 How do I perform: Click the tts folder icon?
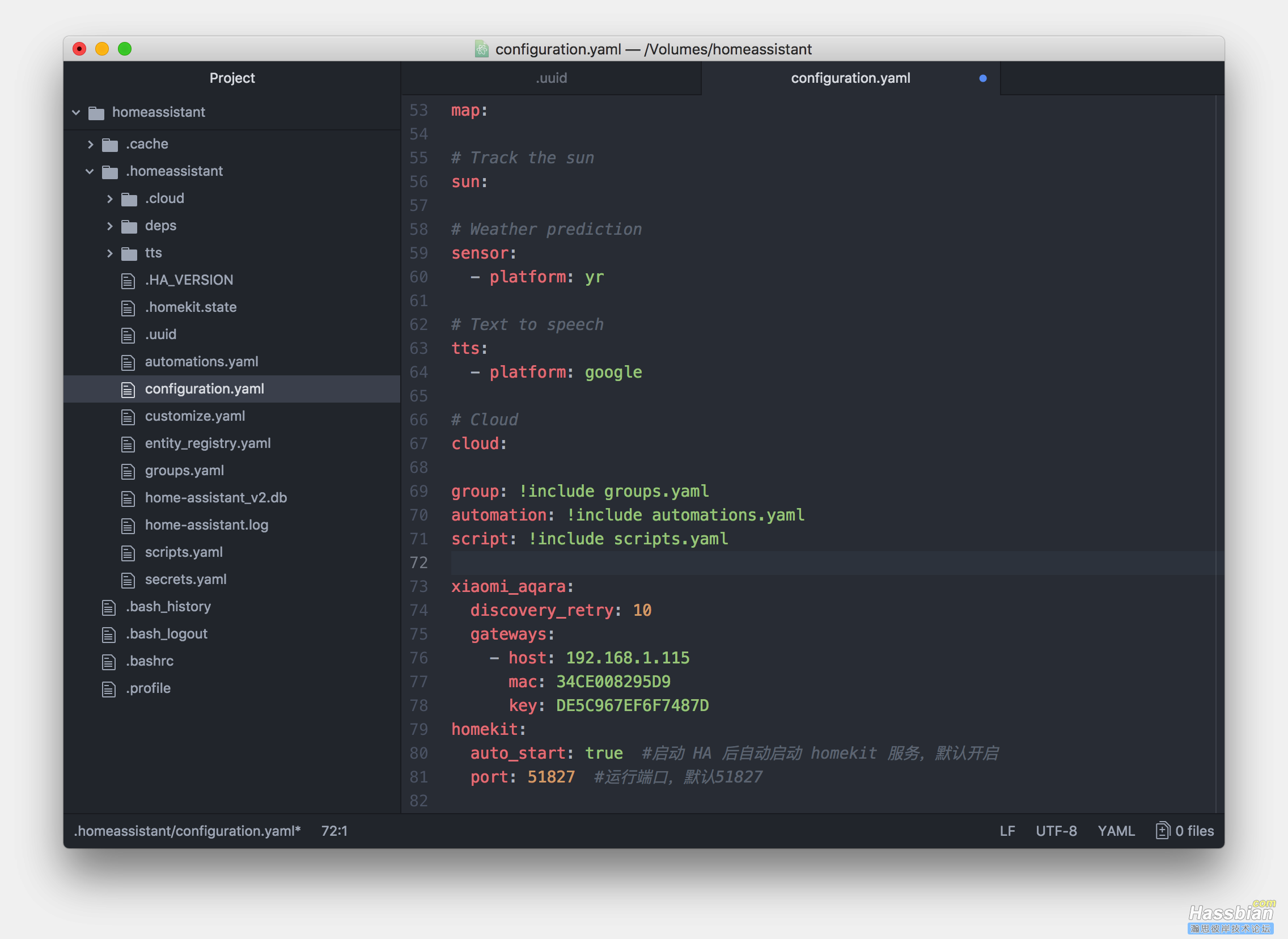pyautogui.click(x=130, y=253)
